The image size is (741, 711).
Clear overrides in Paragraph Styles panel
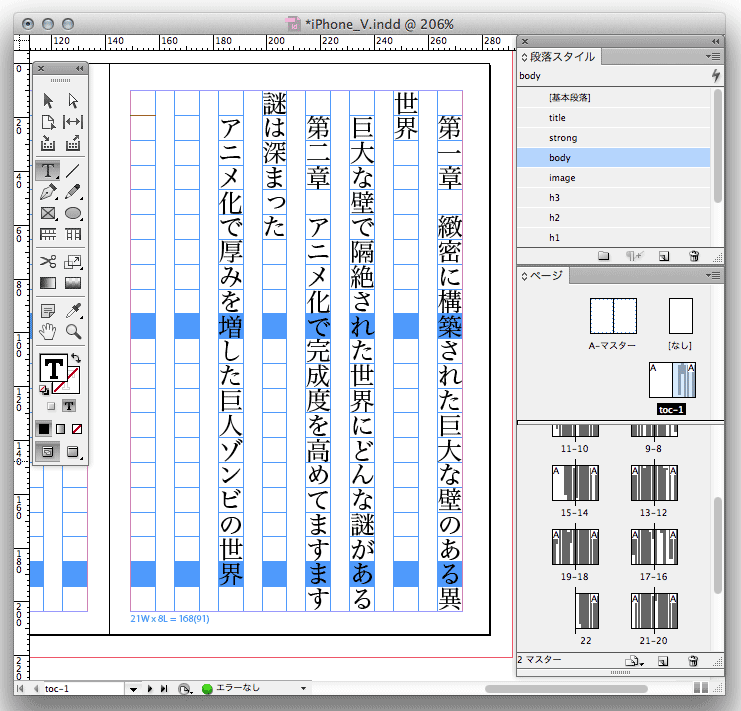pyautogui.click(x=634, y=256)
